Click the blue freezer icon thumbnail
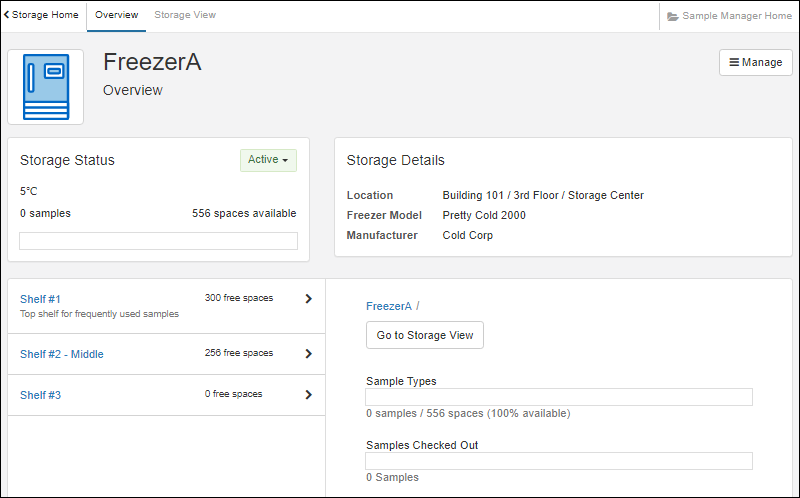The image size is (800, 498). click(x=45, y=87)
